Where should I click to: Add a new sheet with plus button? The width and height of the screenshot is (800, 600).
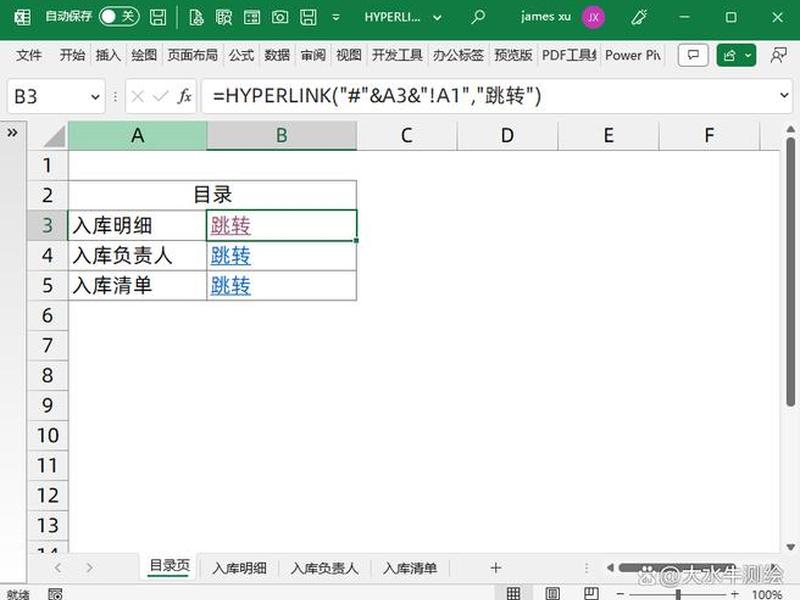click(495, 567)
